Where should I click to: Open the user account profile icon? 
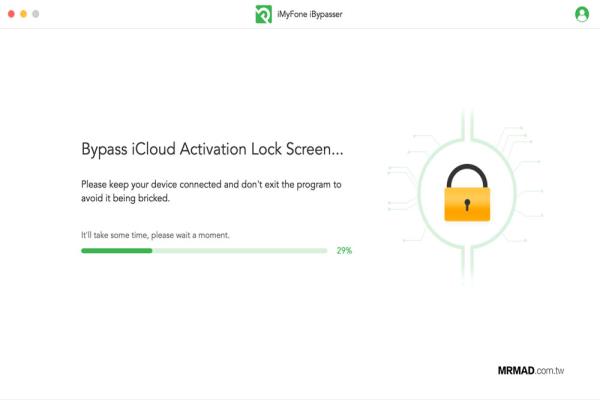[582, 14]
